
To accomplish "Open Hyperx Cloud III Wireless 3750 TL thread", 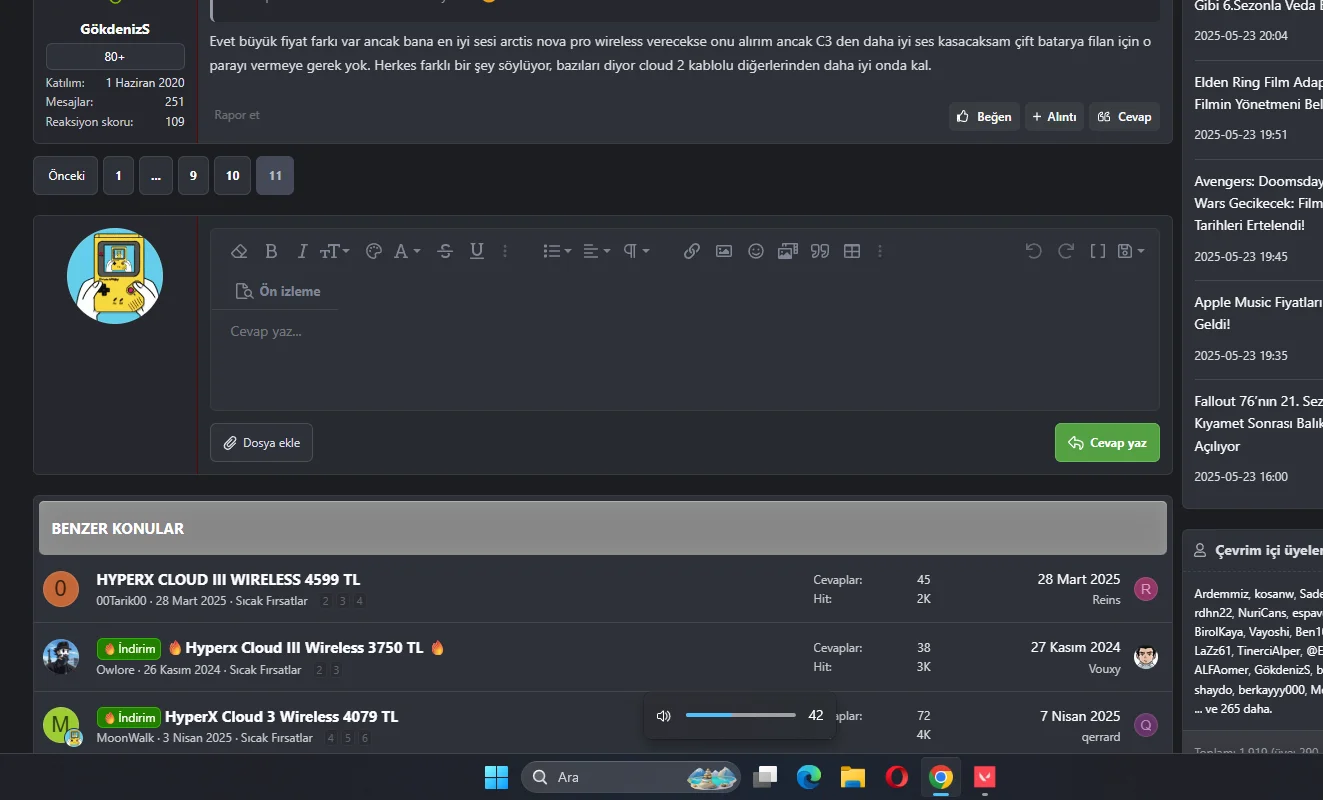I will click(305, 647).
